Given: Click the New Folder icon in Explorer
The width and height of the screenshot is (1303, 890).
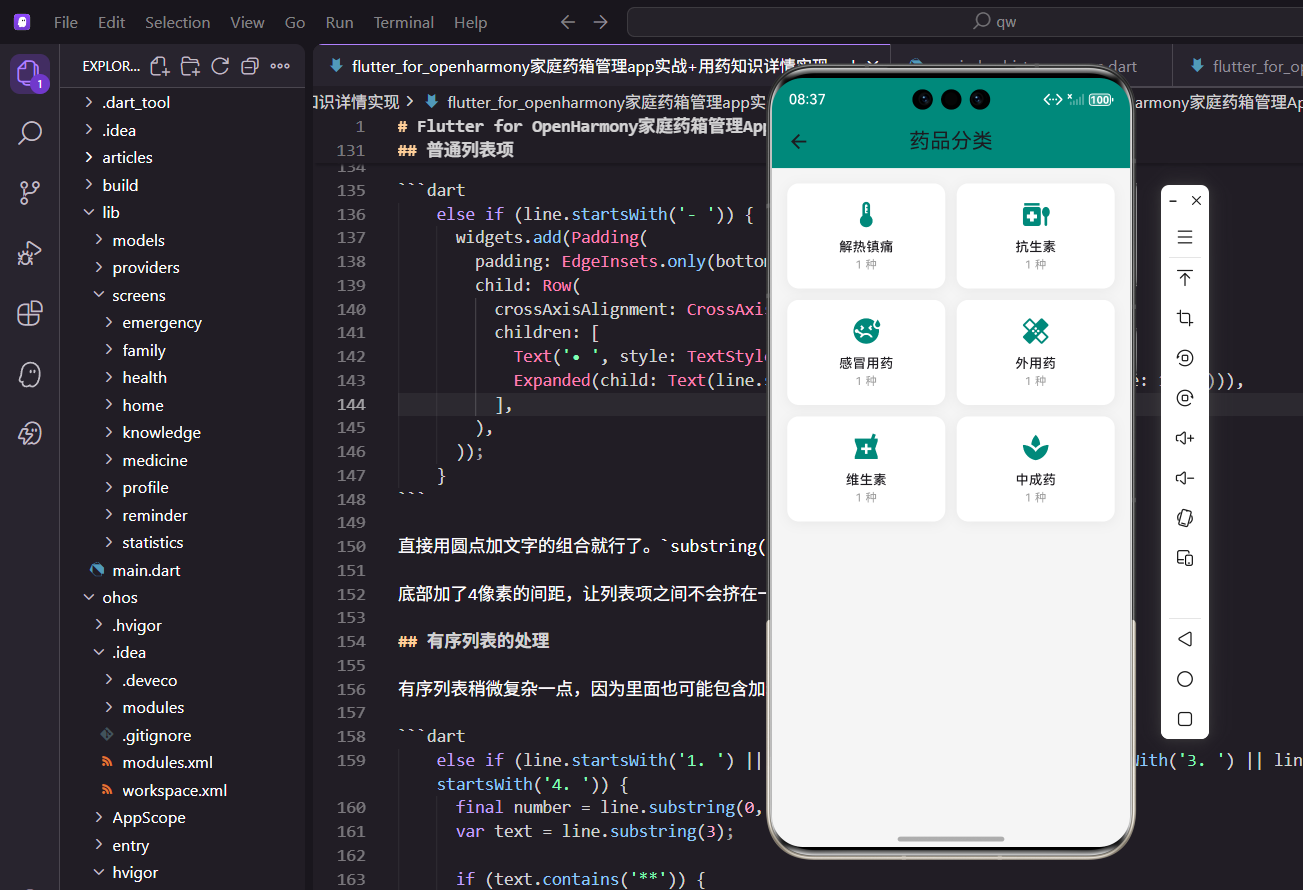Looking at the screenshot, I should coord(190,66).
